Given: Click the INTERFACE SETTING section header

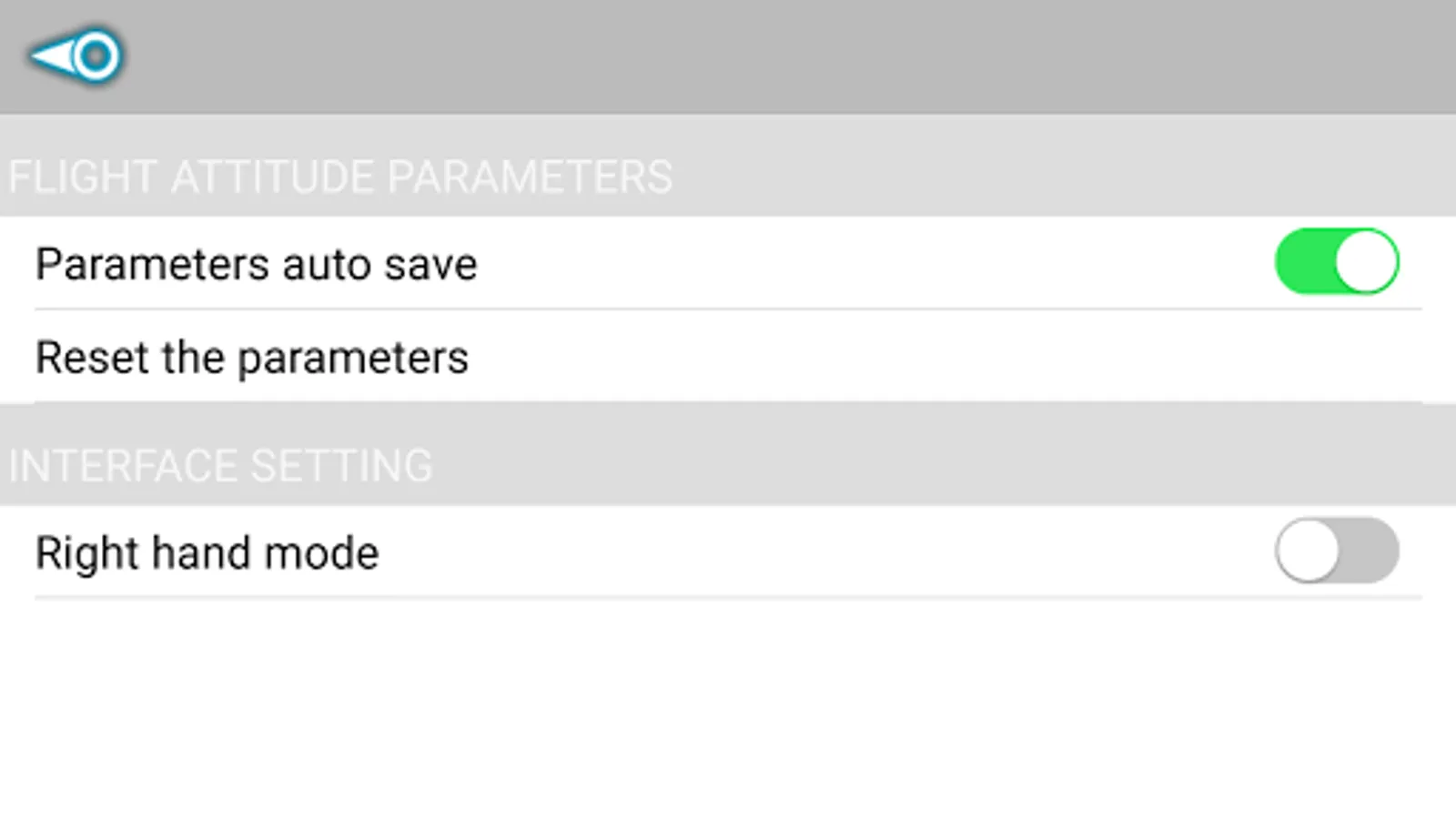Looking at the screenshot, I should click(220, 466).
